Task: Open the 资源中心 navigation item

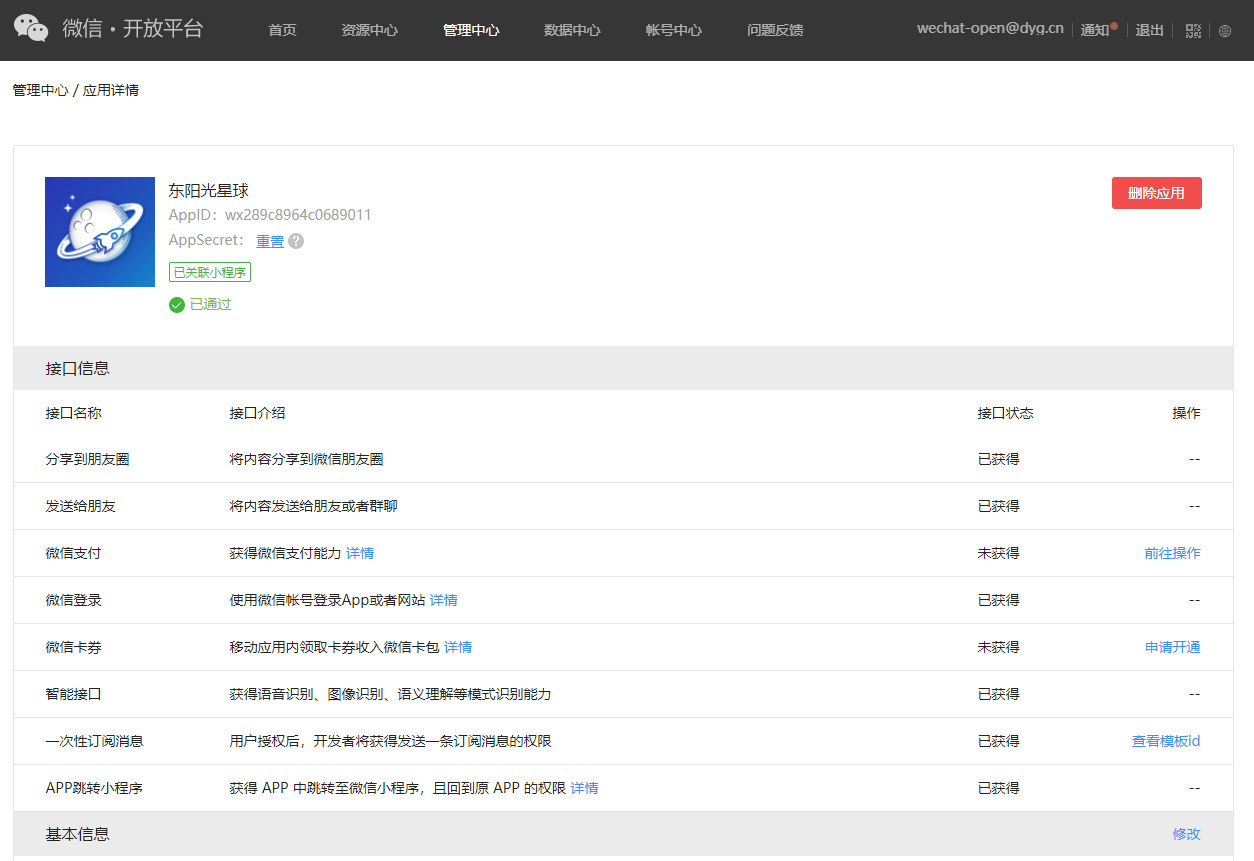Action: 370,30
